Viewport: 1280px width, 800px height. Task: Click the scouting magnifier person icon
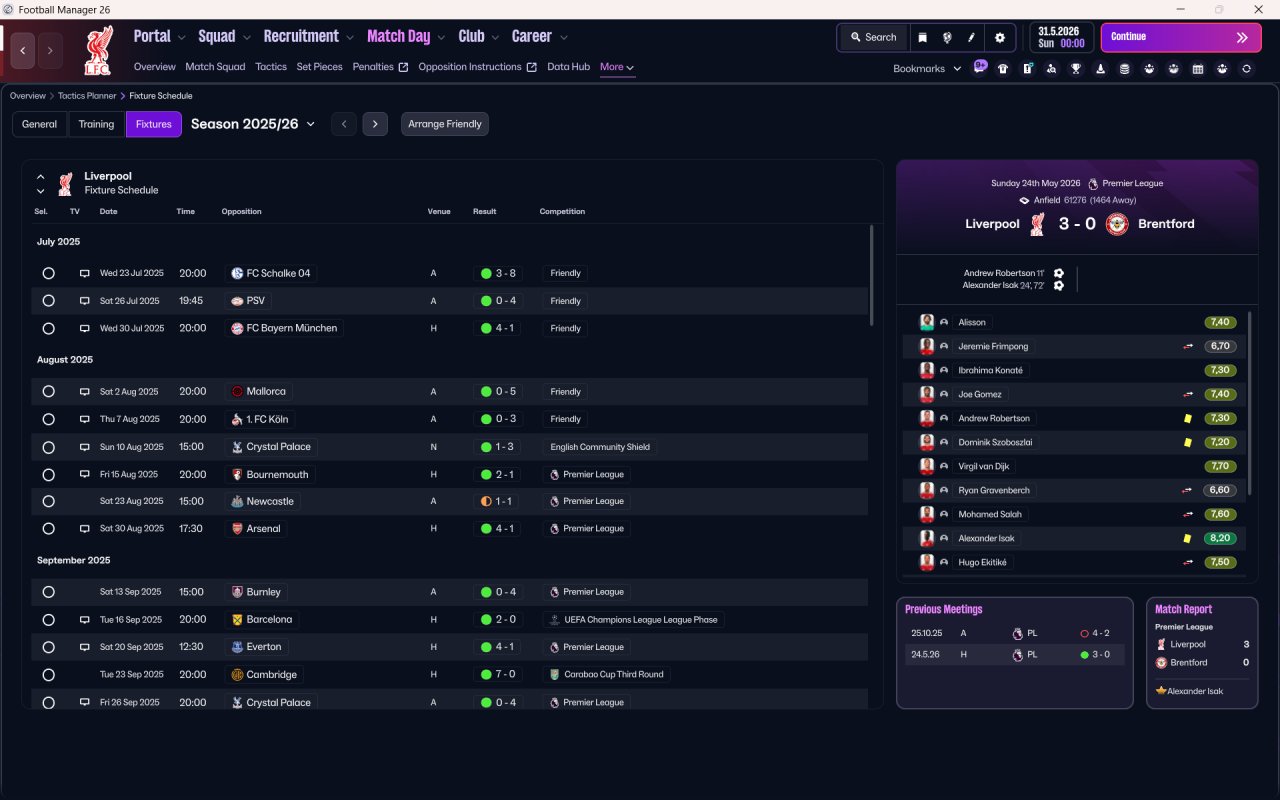[x=1051, y=69]
